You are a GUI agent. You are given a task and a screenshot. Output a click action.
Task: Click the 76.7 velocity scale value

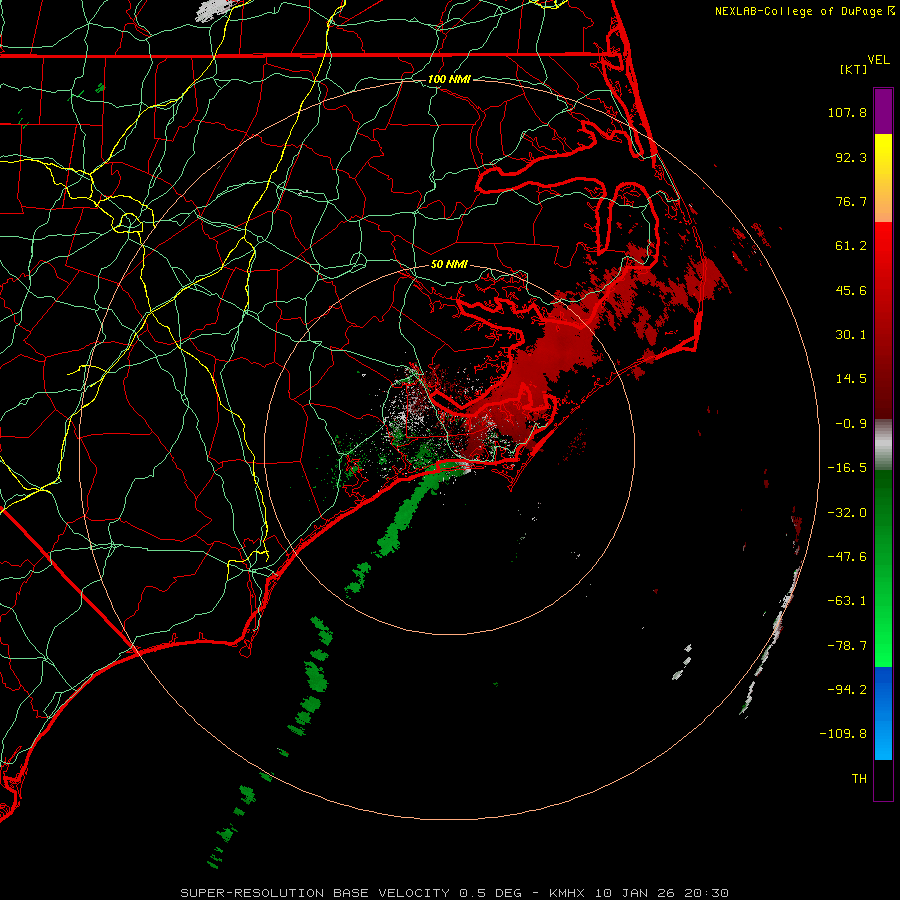tap(851, 201)
